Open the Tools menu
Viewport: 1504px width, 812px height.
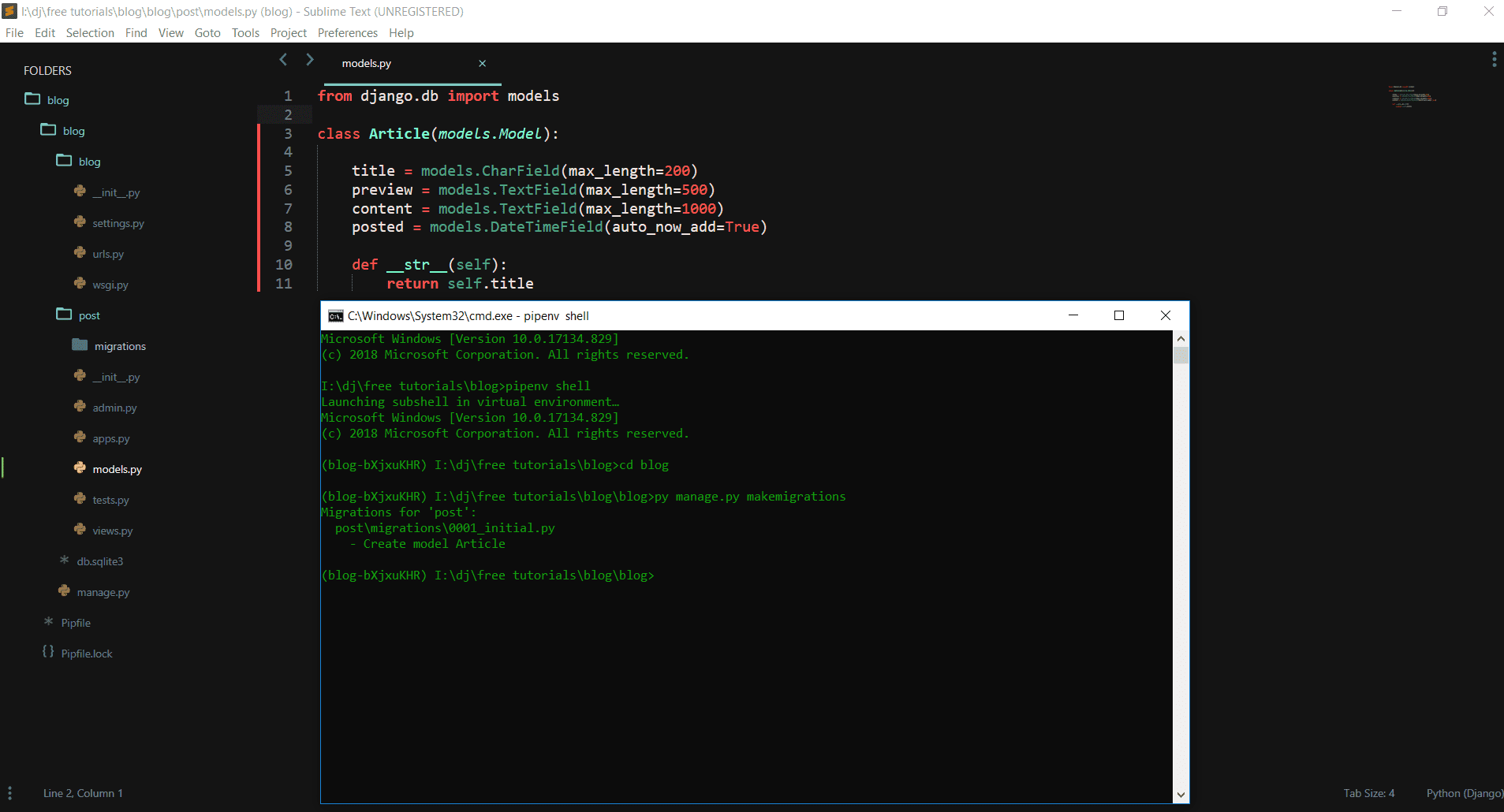[x=245, y=32]
